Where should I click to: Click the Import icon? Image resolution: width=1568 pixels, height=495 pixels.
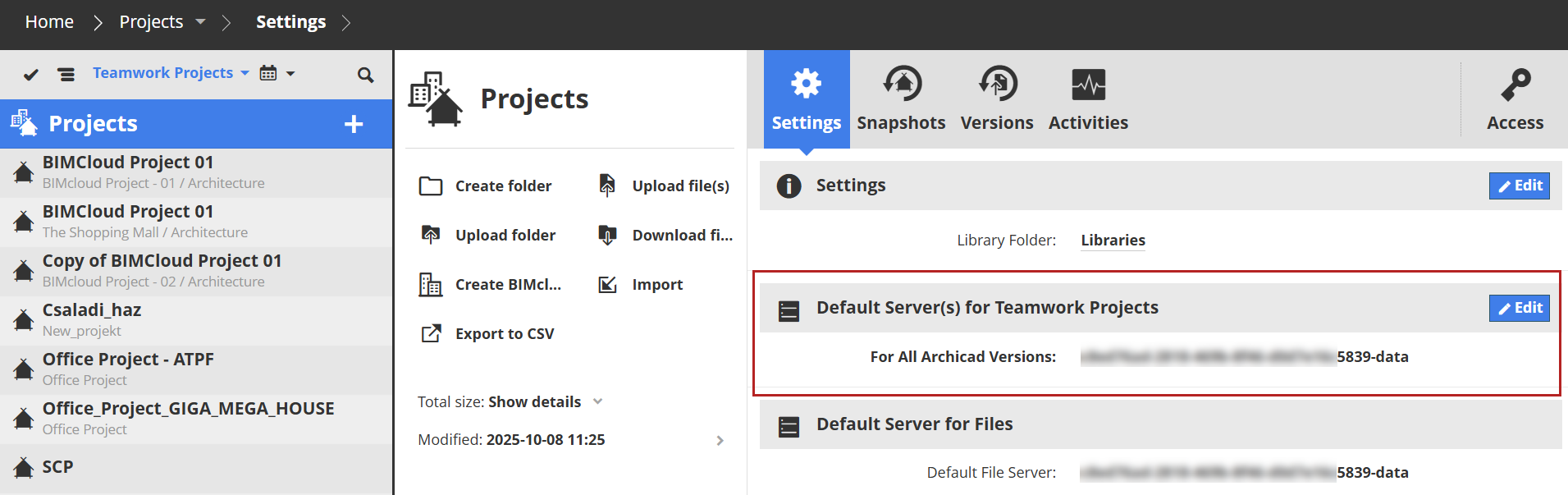click(x=607, y=285)
